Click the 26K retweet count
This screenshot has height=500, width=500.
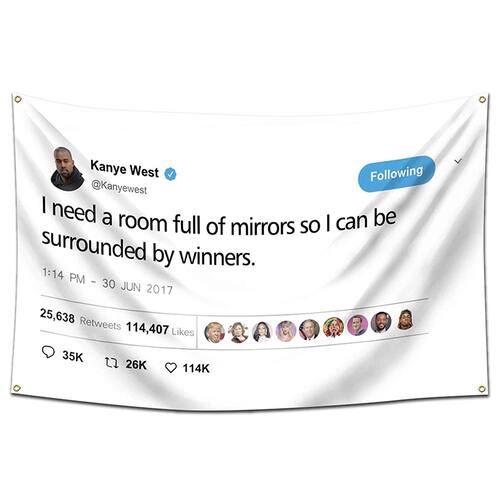pyautogui.click(x=136, y=365)
